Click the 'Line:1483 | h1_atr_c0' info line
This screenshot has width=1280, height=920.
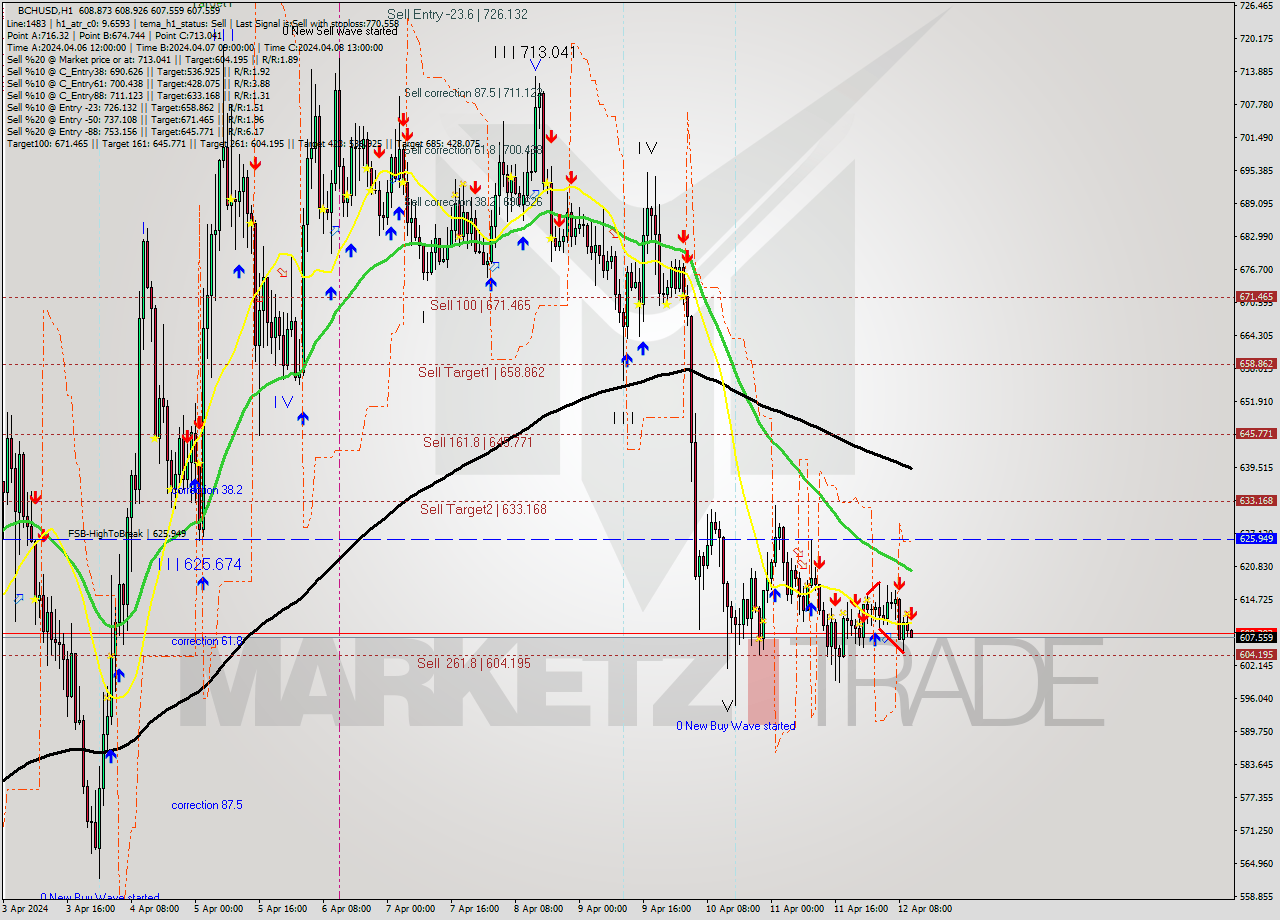point(202,23)
